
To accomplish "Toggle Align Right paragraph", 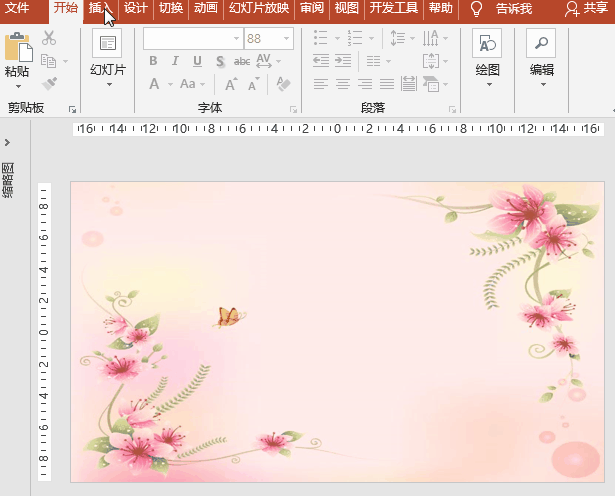I will point(365,84).
